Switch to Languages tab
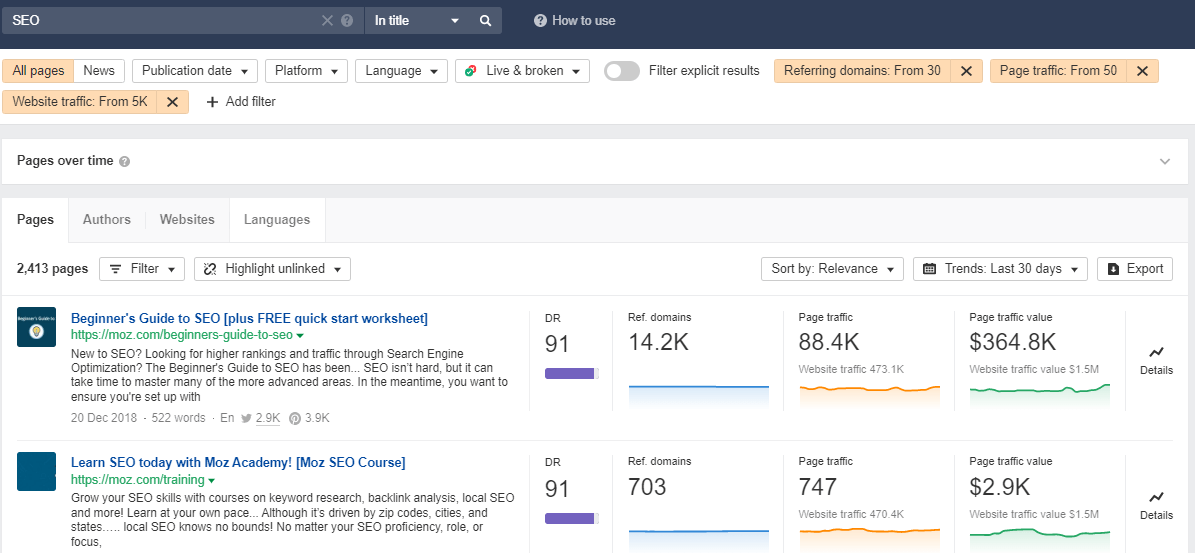 (x=277, y=219)
